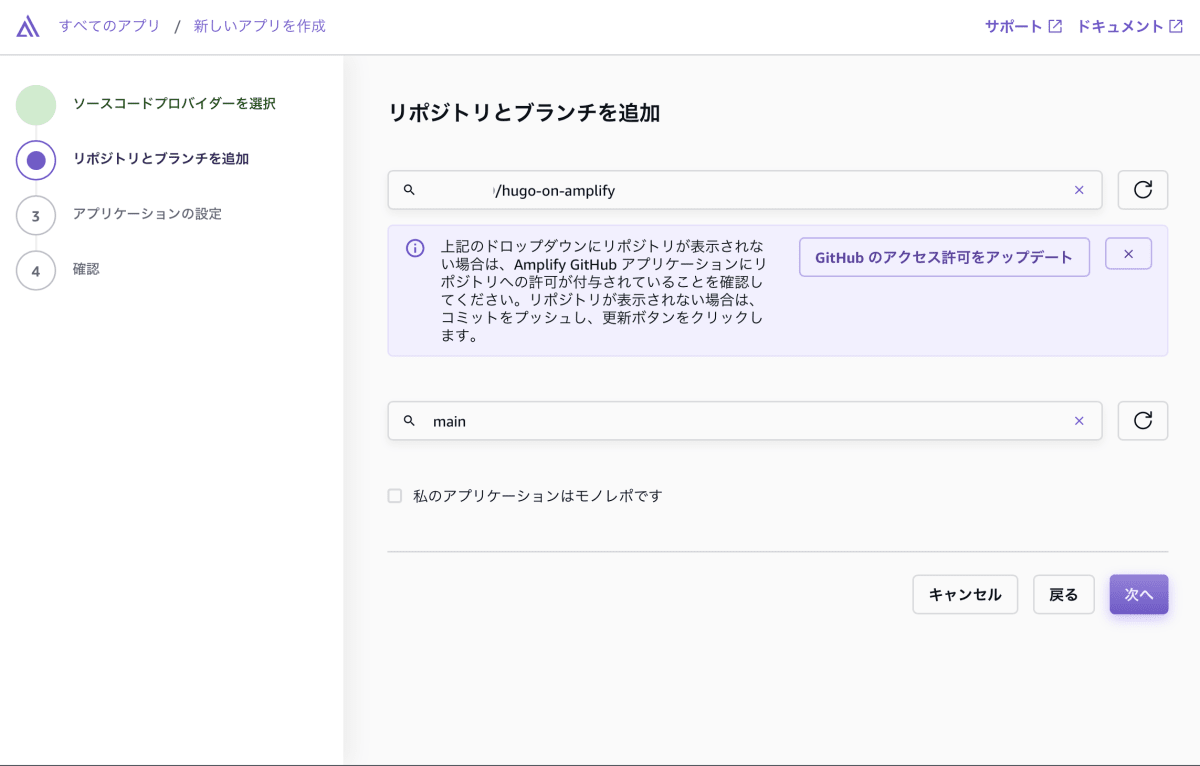Click the キャンセル button
The height and width of the screenshot is (766, 1200).
click(x=964, y=594)
